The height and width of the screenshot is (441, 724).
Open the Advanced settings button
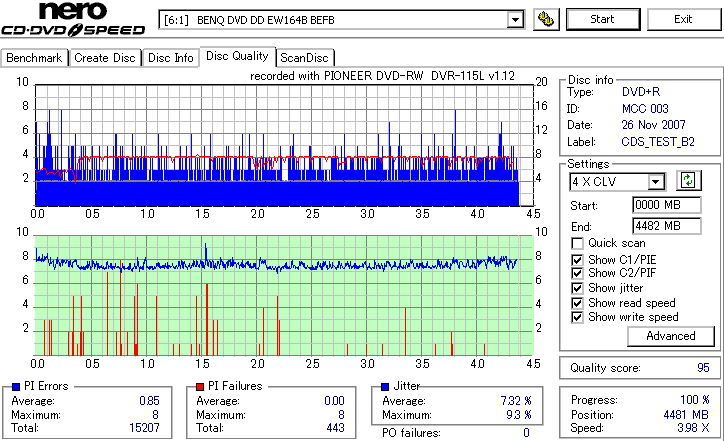click(x=670, y=336)
